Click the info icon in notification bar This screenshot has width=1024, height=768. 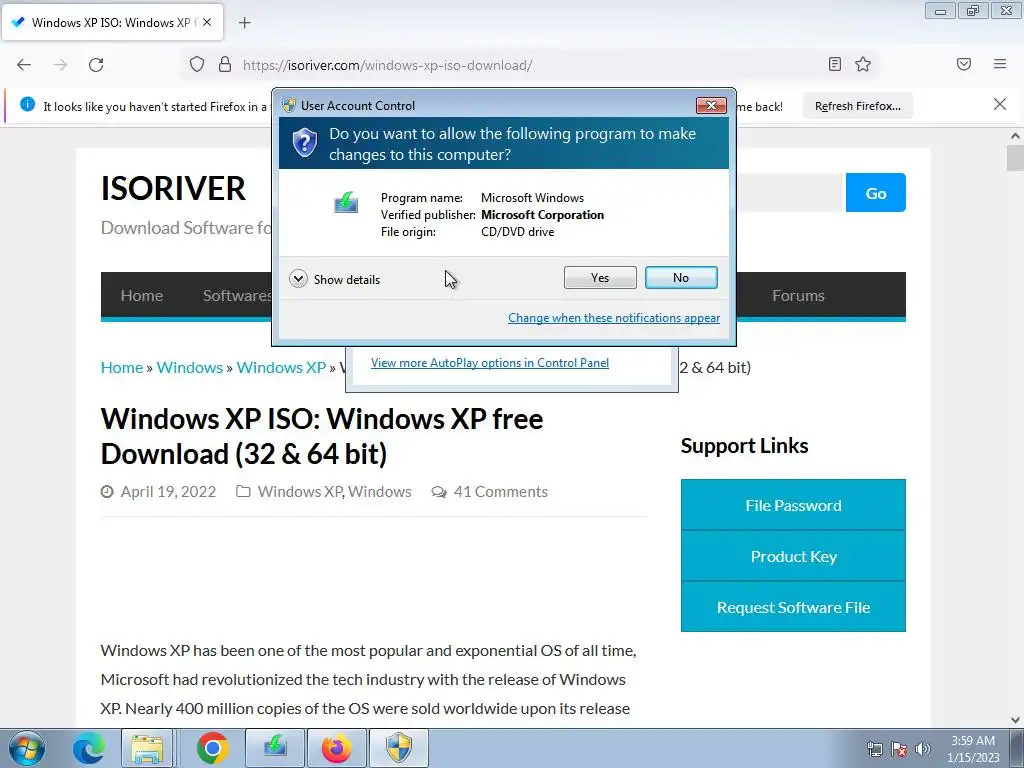point(27,104)
